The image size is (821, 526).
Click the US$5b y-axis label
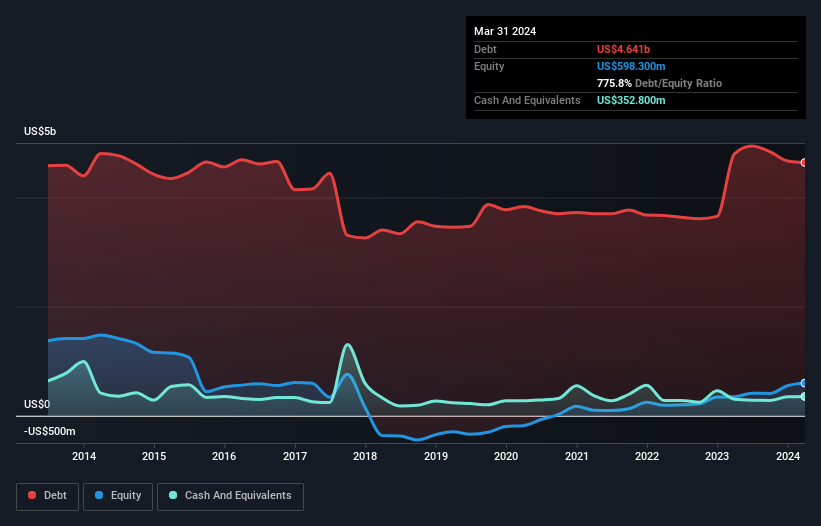point(40,131)
